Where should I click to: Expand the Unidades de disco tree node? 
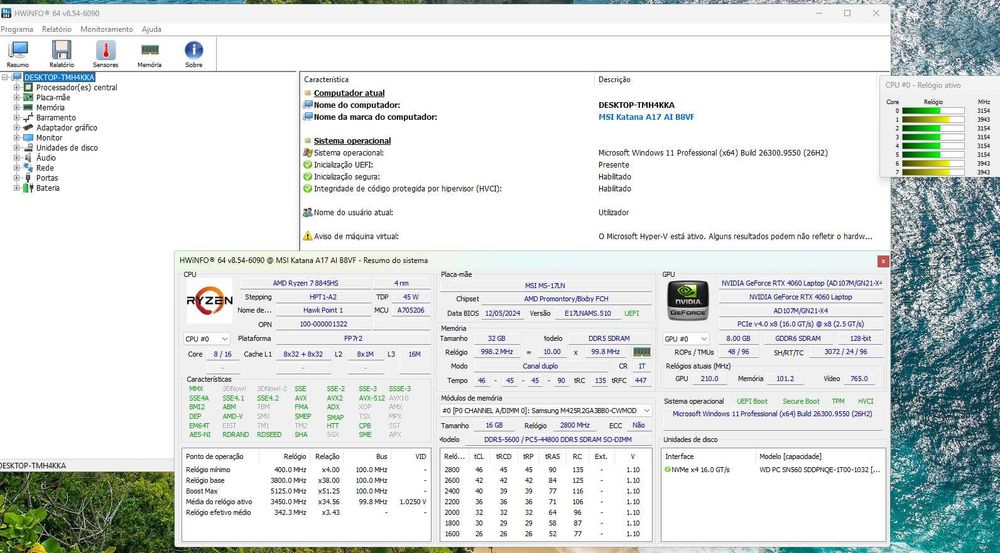17,148
